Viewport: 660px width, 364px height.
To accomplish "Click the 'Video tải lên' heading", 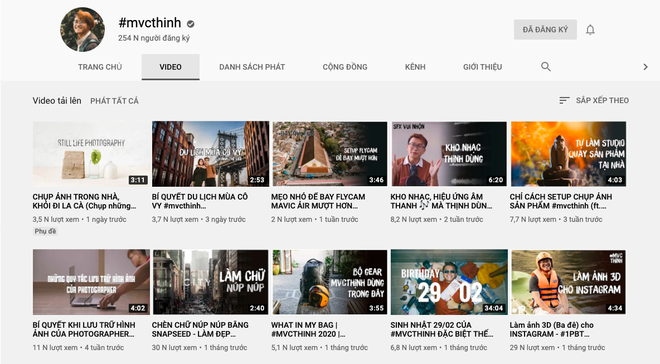I will (x=57, y=101).
